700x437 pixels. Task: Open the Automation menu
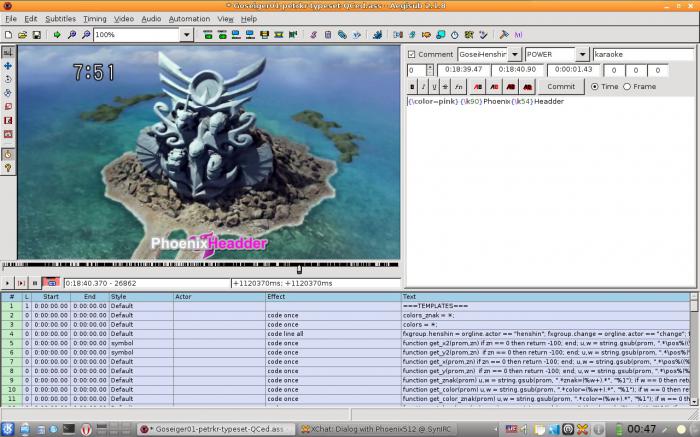189,19
